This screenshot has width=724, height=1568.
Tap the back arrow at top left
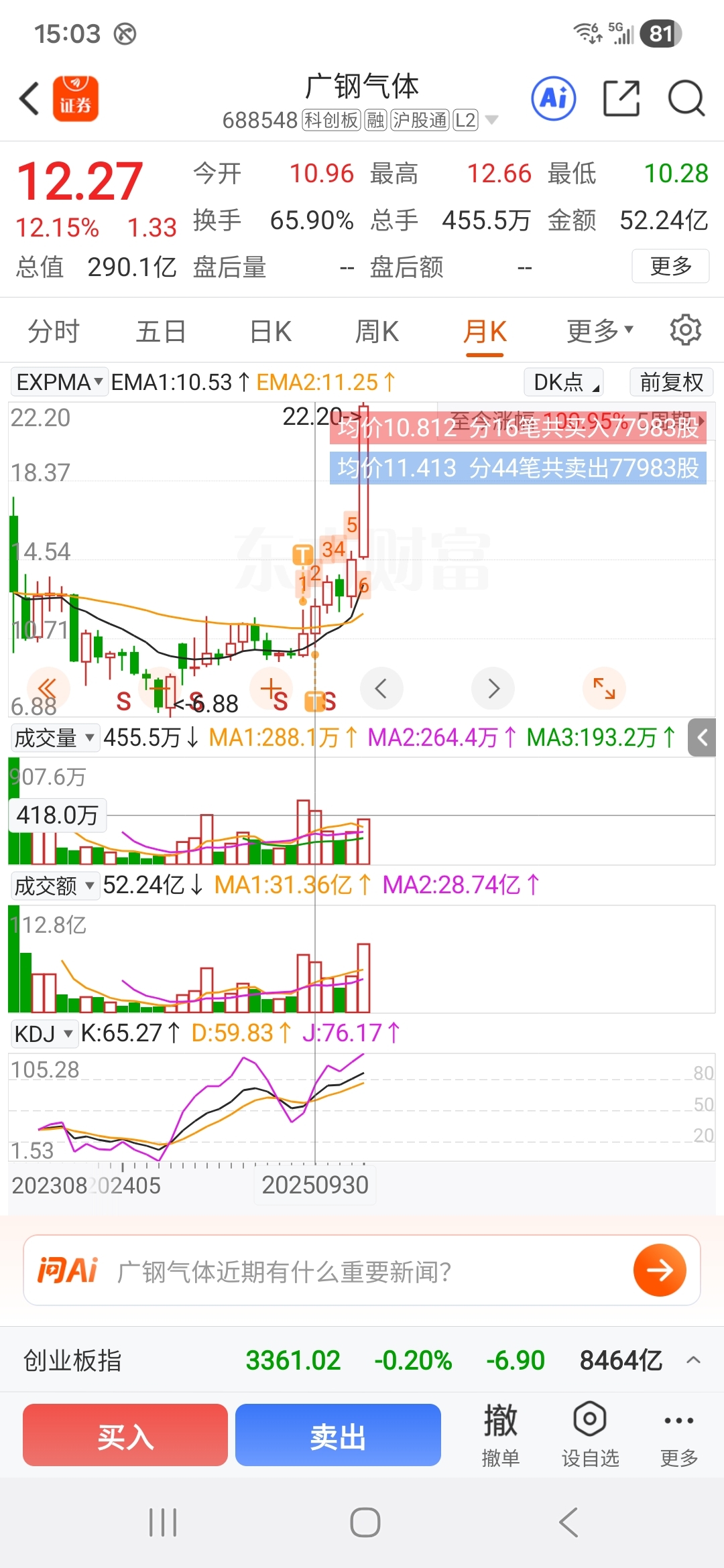click(x=29, y=99)
